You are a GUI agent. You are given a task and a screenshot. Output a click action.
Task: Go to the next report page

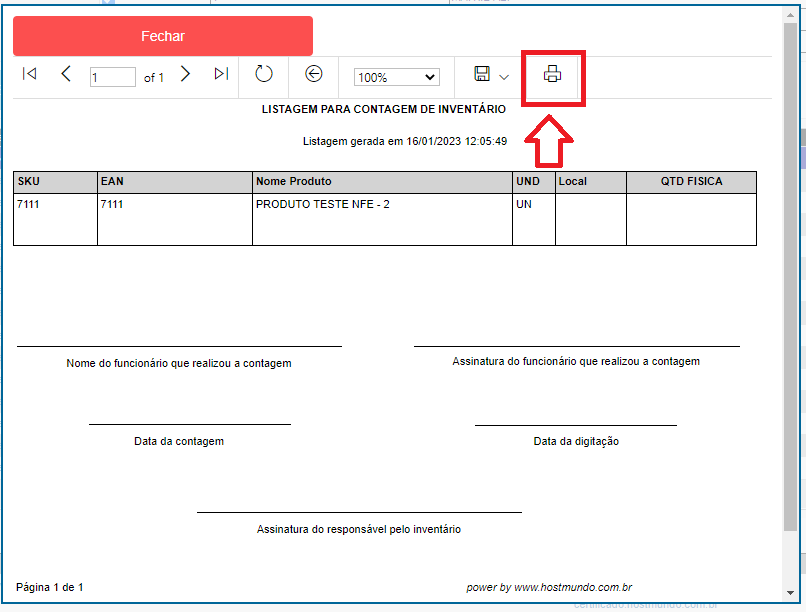pyautogui.click(x=185, y=74)
